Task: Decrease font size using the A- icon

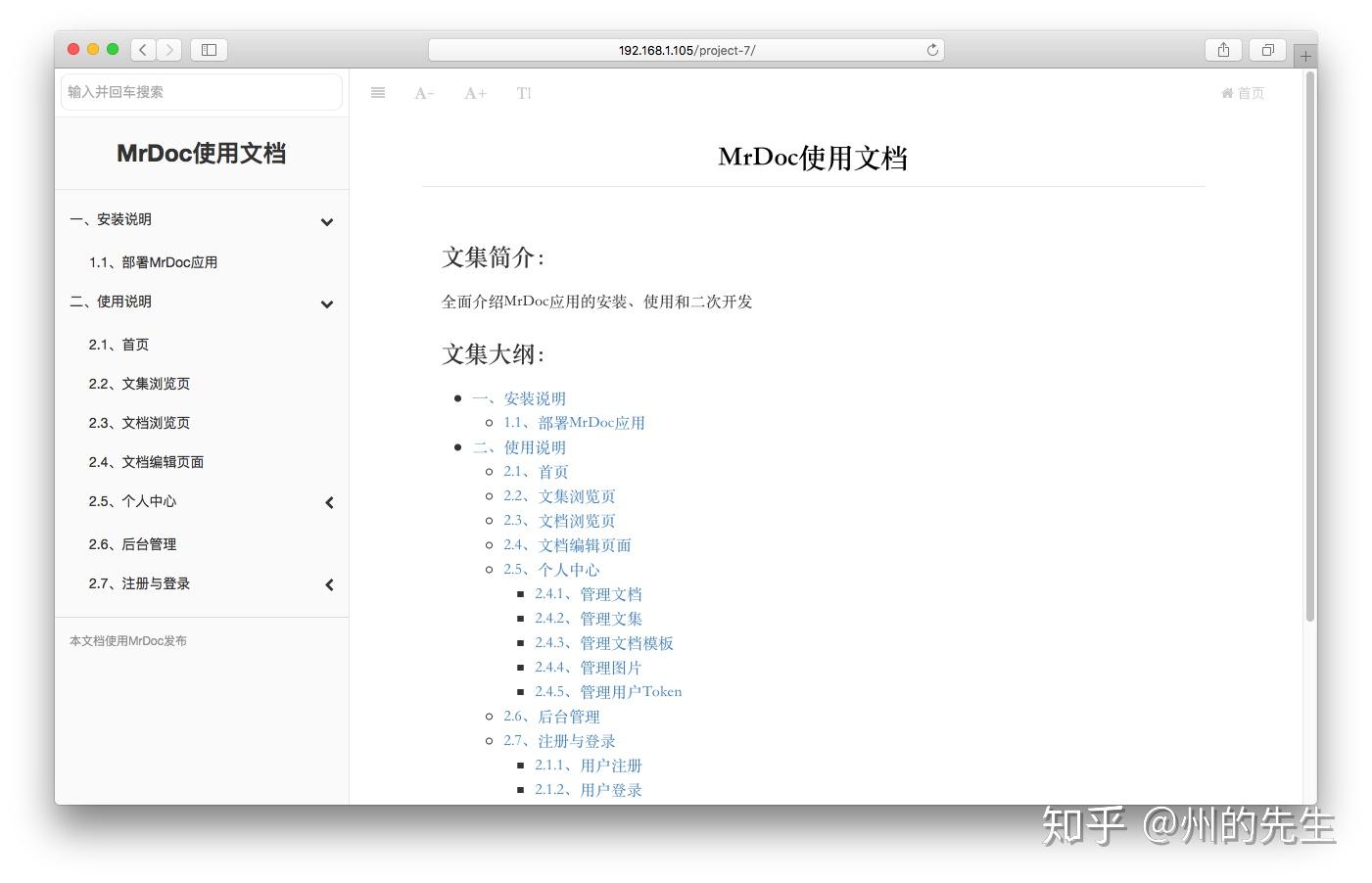Action: pos(423,92)
